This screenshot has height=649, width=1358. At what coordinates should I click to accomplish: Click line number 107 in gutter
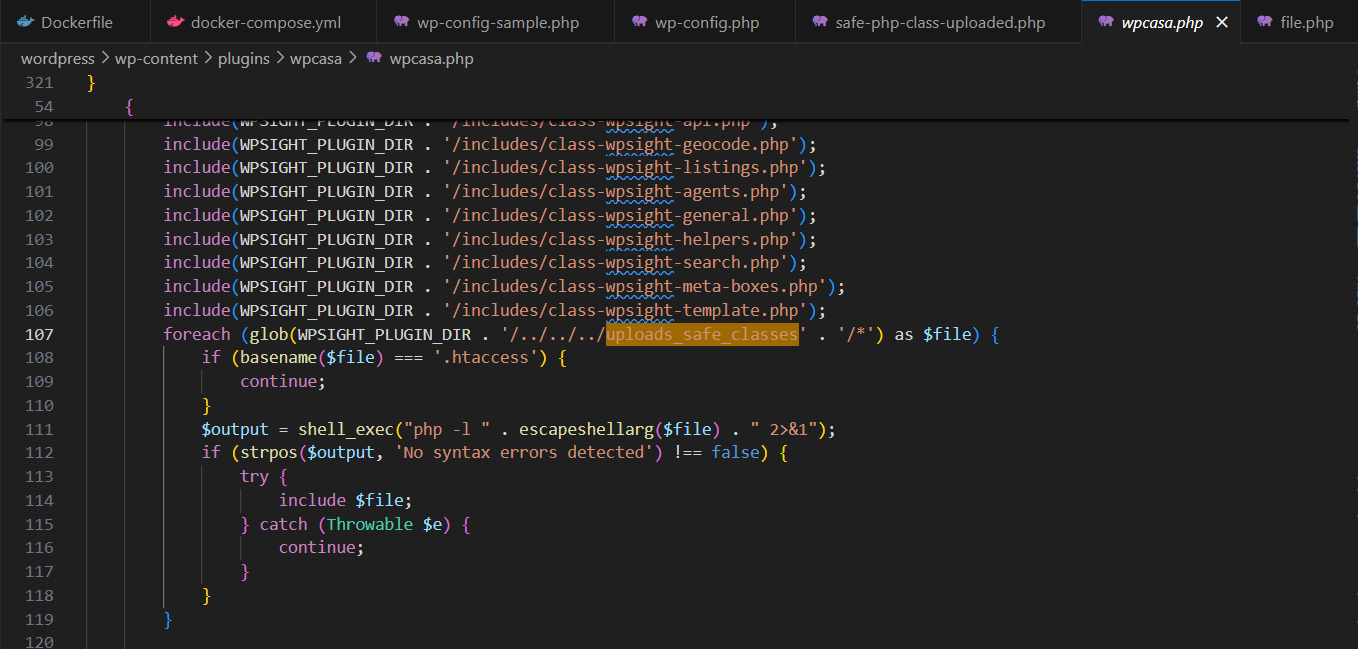tap(37, 334)
